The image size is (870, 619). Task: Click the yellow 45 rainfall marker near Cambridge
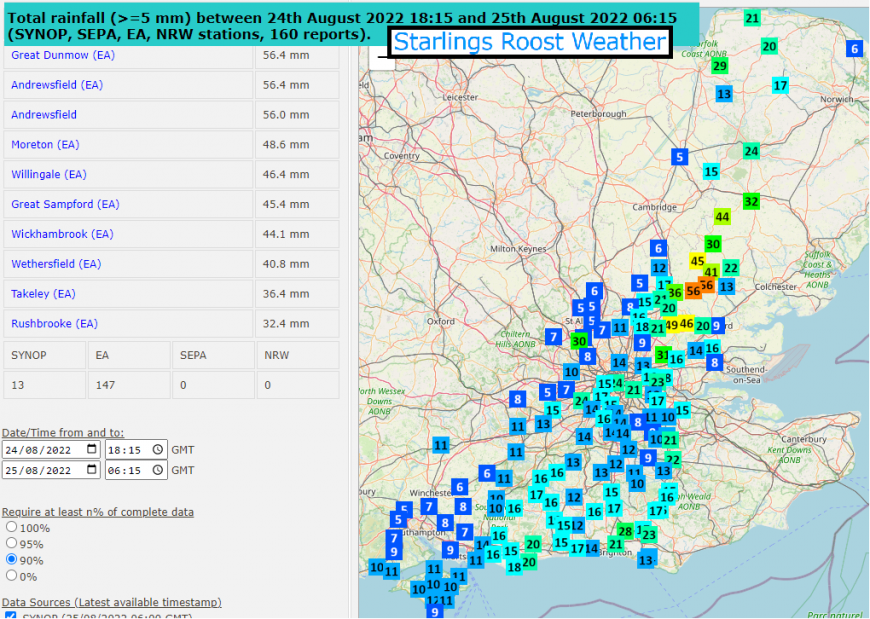(x=697, y=261)
